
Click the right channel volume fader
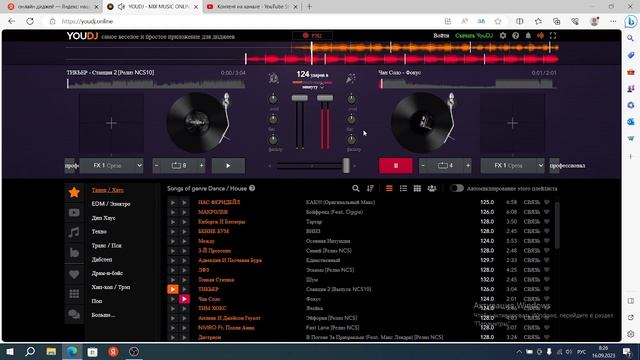click(325, 98)
